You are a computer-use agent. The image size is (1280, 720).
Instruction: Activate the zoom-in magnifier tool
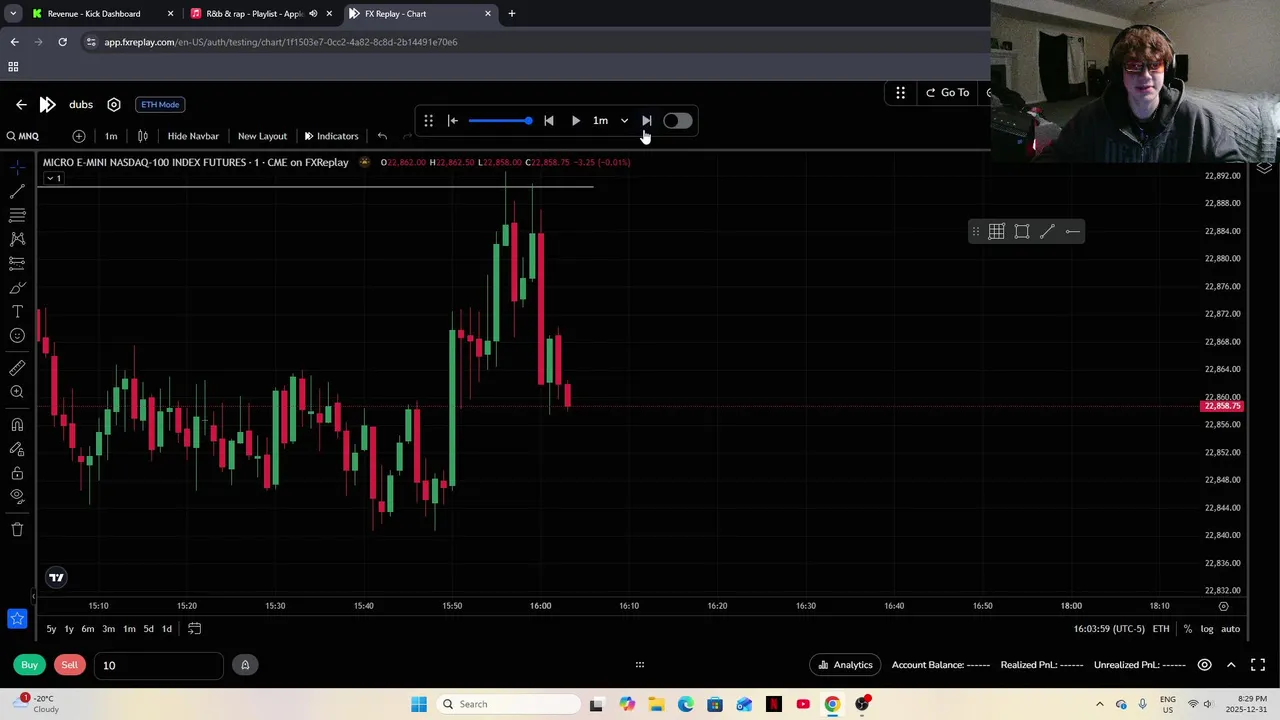point(17,392)
